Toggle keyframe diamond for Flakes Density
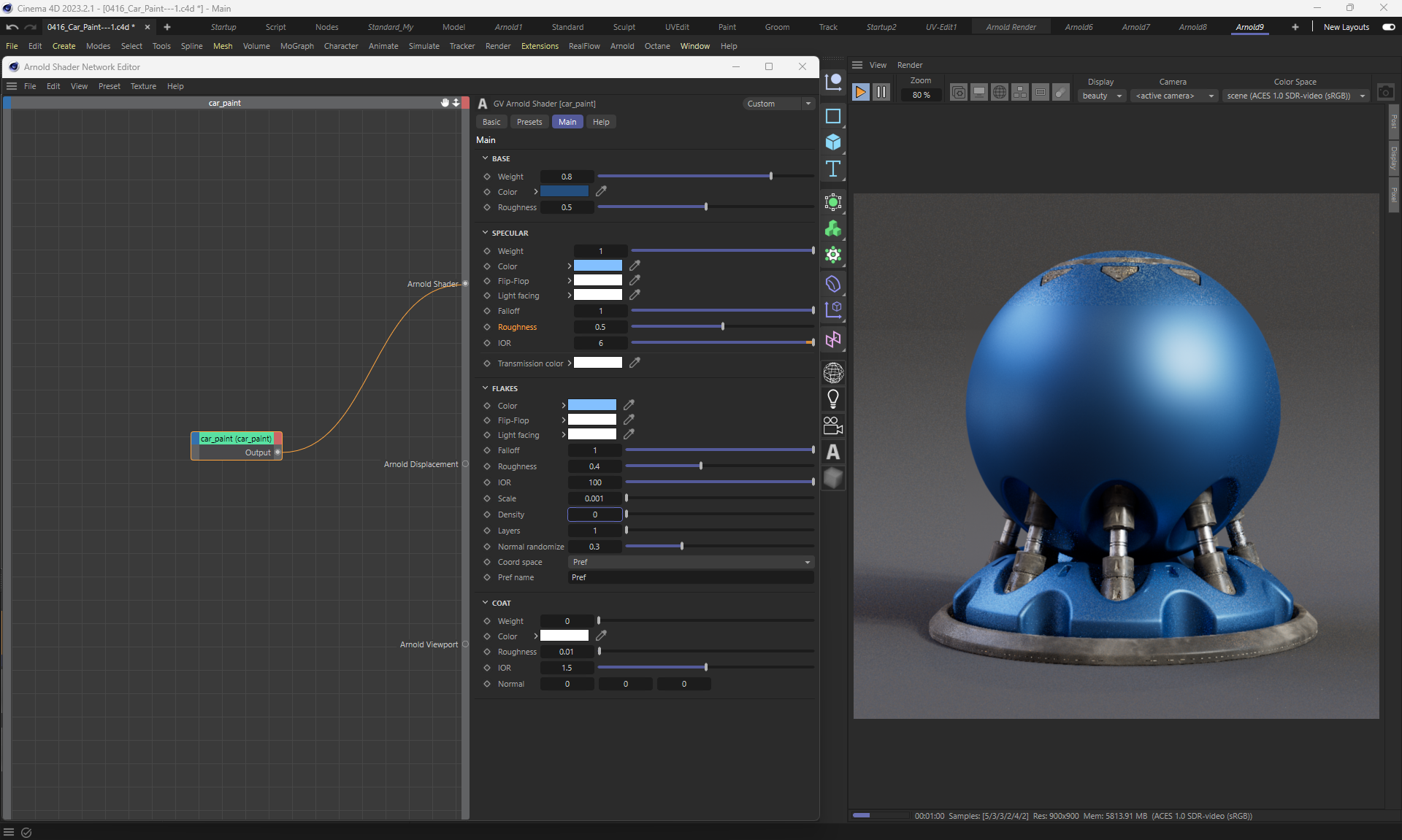Screen dimensions: 1402x840 click(x=487, y=515)
